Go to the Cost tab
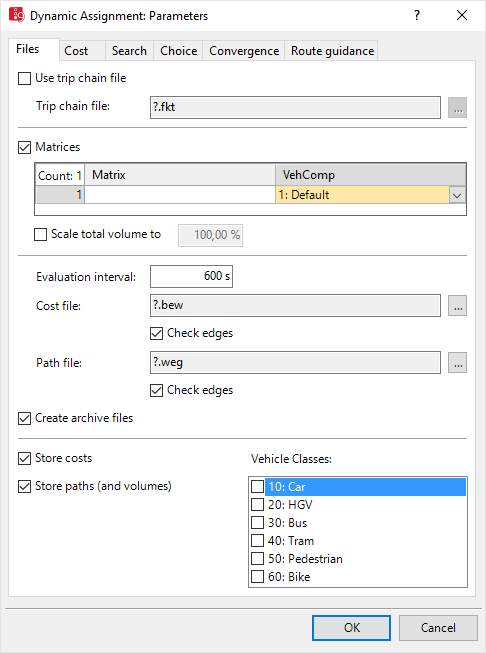 (76, 51)
